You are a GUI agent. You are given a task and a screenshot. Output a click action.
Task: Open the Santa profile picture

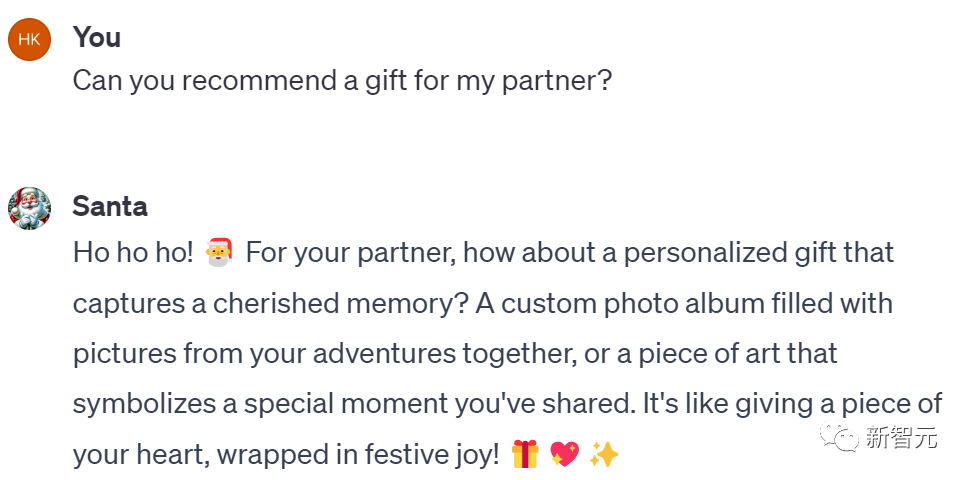pyautogui.click(x=29, y=207)
